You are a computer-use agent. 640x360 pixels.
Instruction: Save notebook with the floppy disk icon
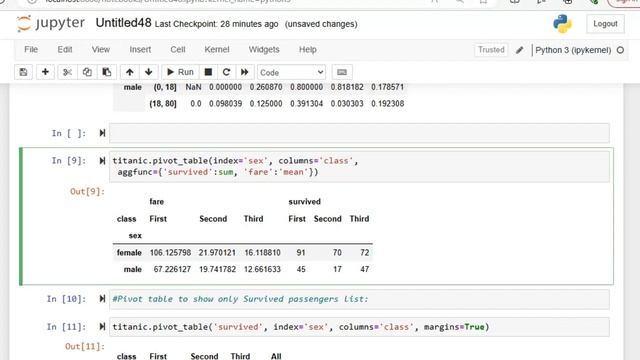pyautogui.click(x=23, y=72)
